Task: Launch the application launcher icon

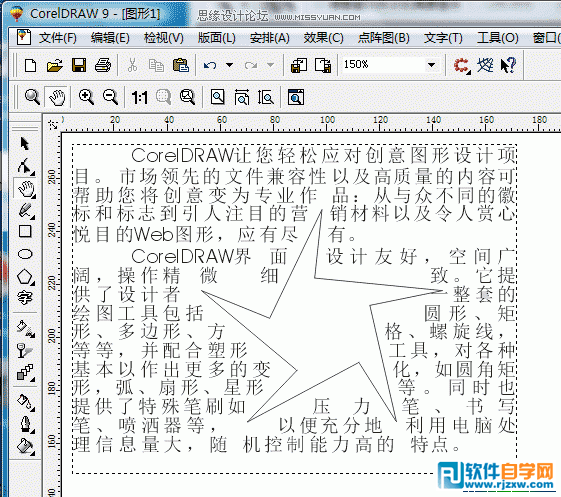Action: (462, 65)
